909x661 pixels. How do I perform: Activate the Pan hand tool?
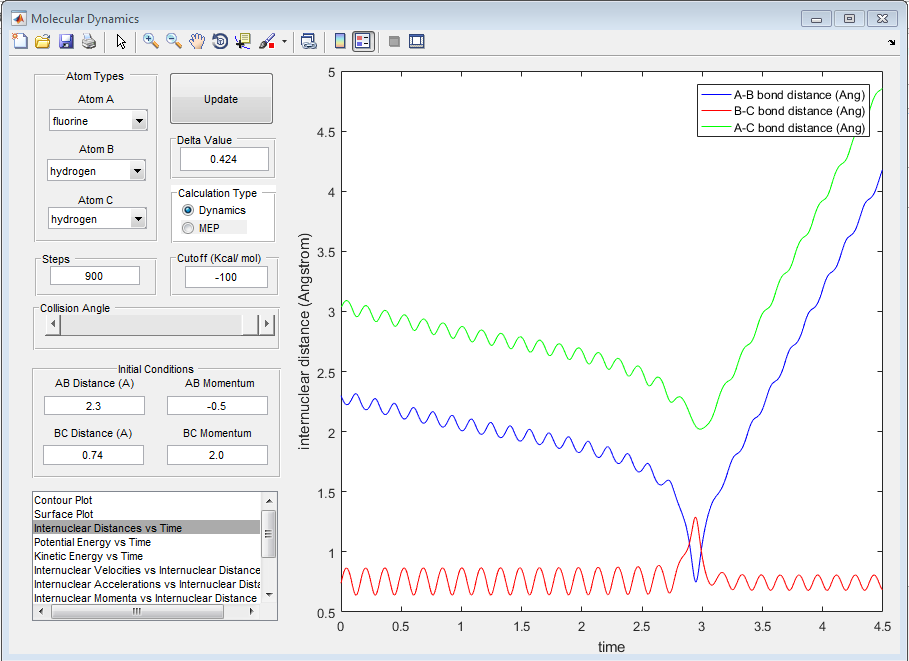[x=197, y=41]
